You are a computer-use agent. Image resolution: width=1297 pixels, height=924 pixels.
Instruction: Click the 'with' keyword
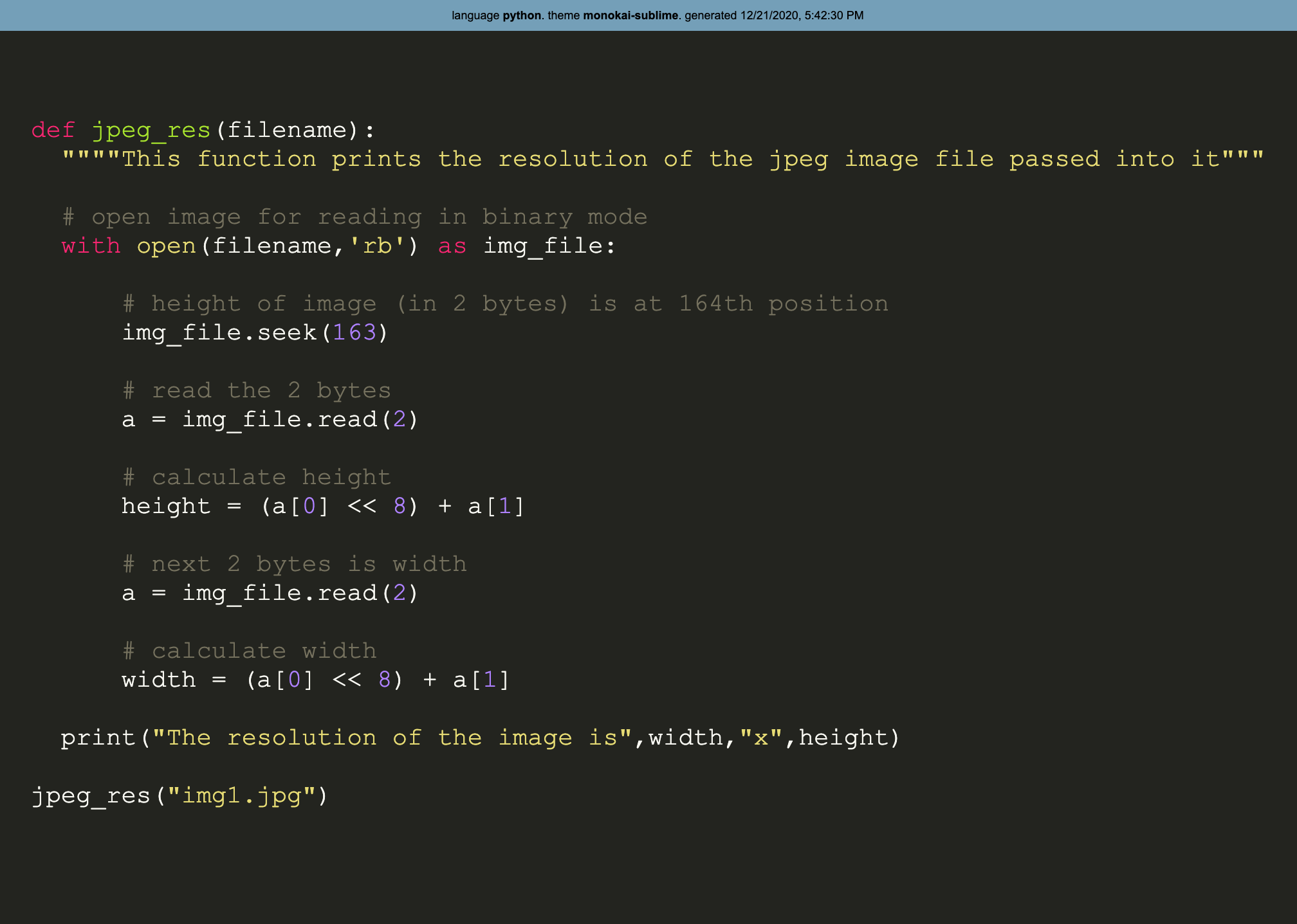tap(91, 246)
